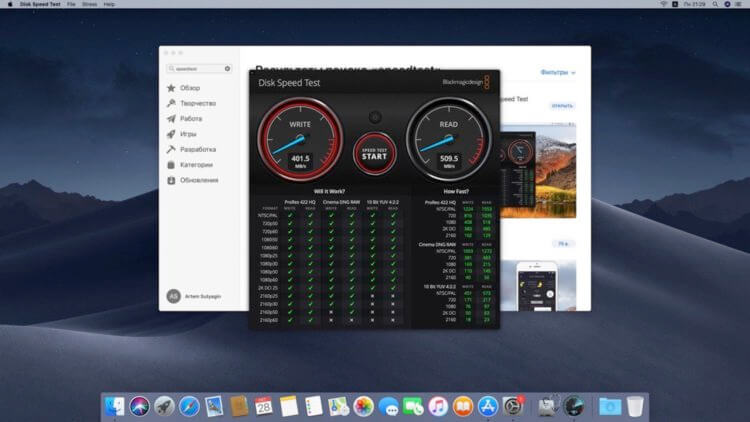Open App Store from the Dock

488,407
